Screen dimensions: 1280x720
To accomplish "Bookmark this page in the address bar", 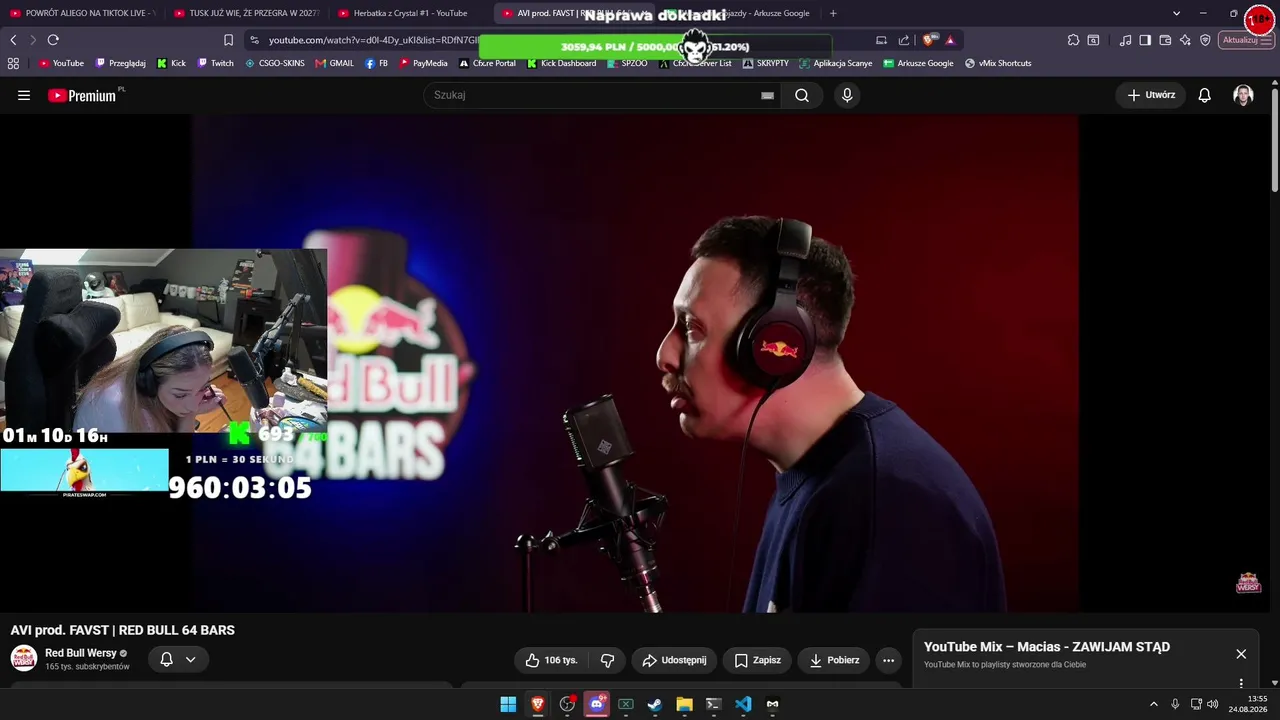I will (228, 40).
